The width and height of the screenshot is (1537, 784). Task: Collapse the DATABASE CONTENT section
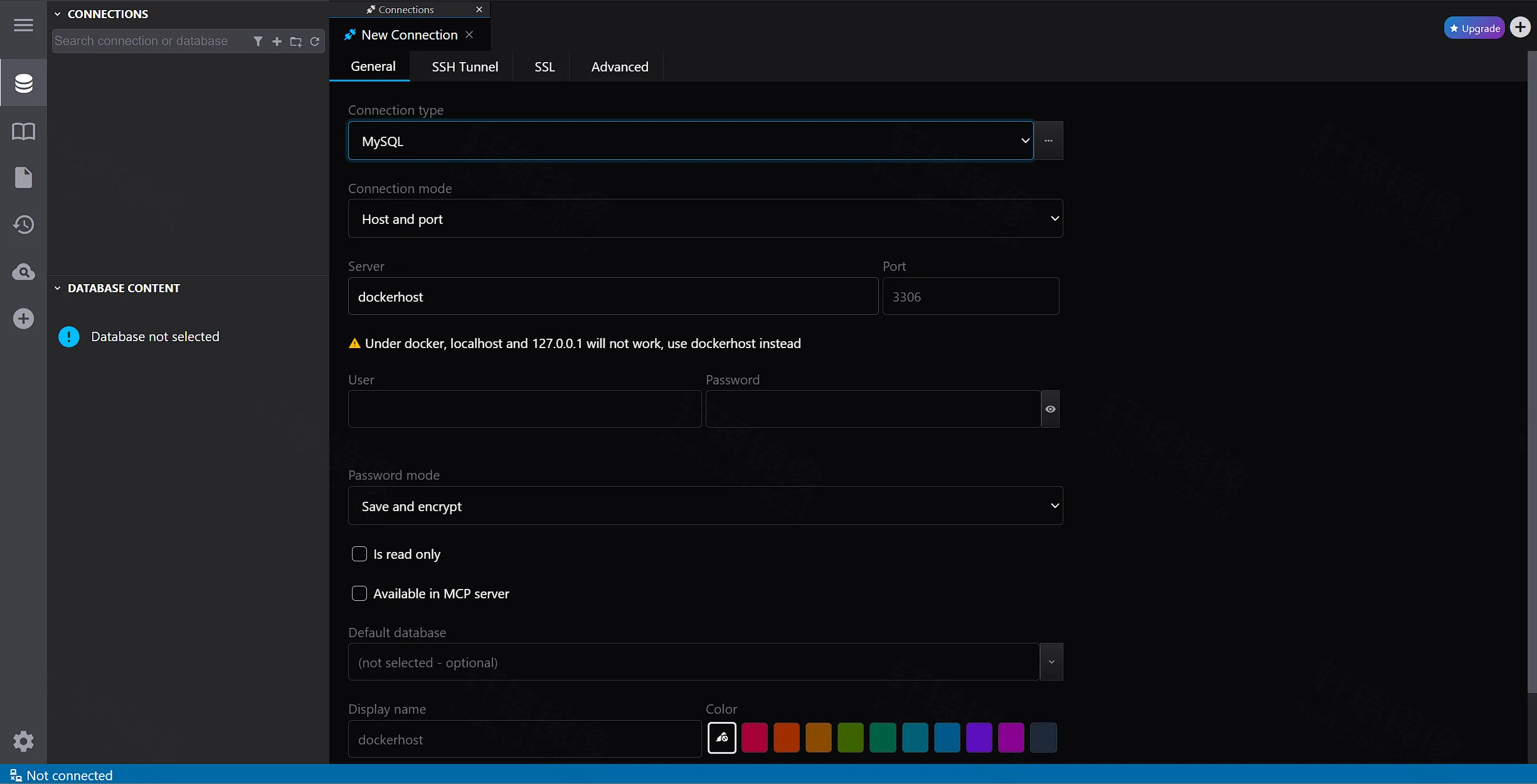(58, 289)
